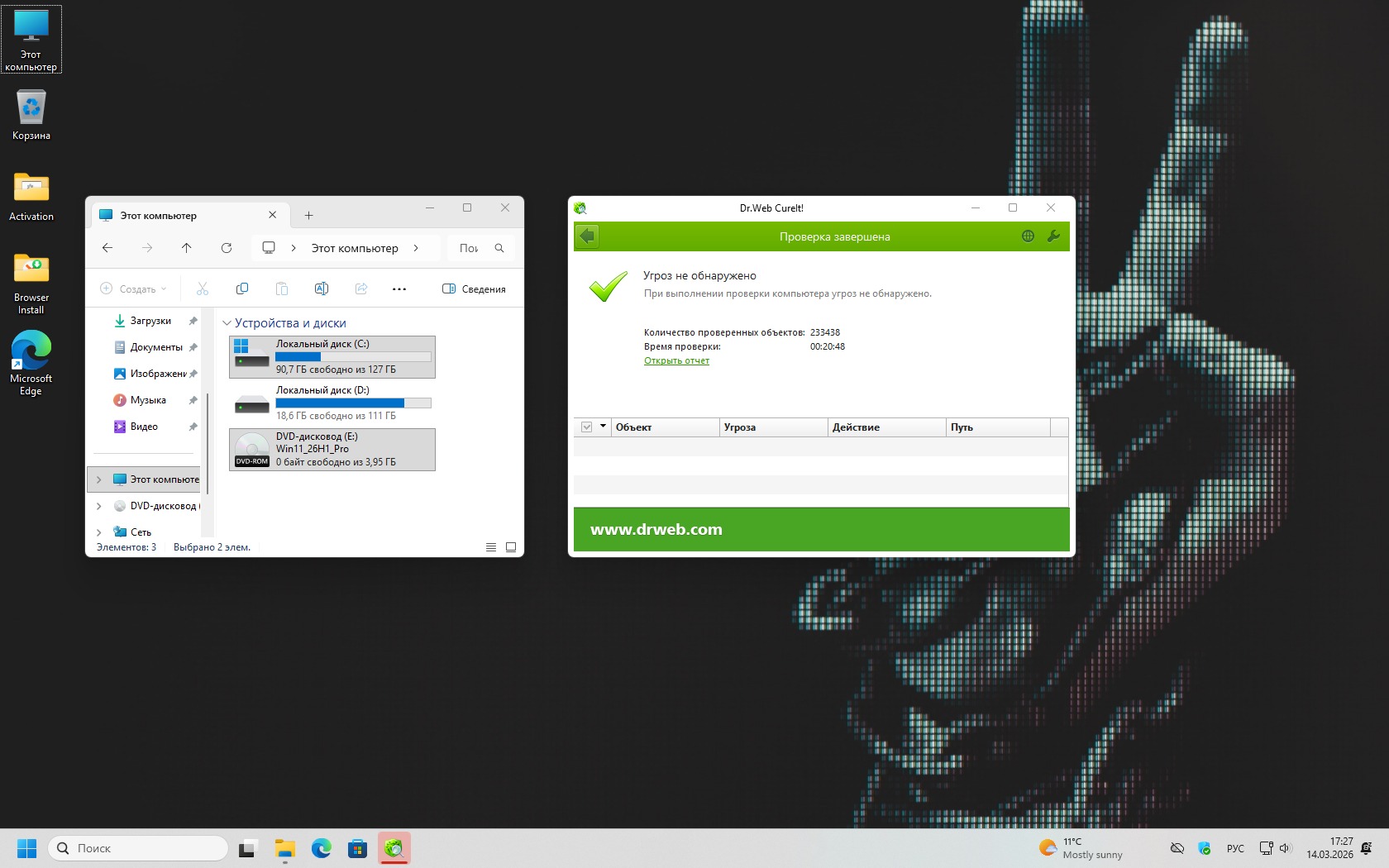Open dropdown arrow next to threats checkbox
Screen dimensions: 1389x868
pos(603,427)
